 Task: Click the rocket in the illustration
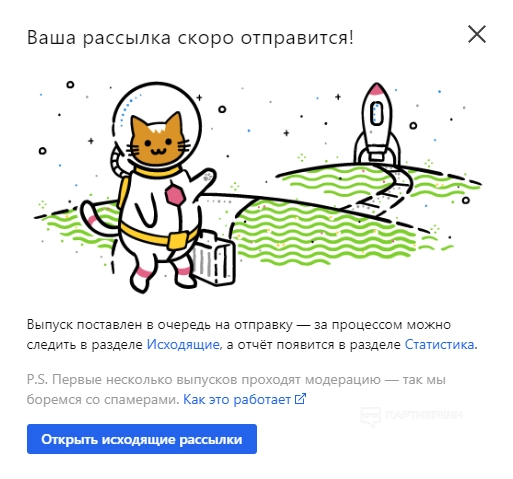pos(377,123)
